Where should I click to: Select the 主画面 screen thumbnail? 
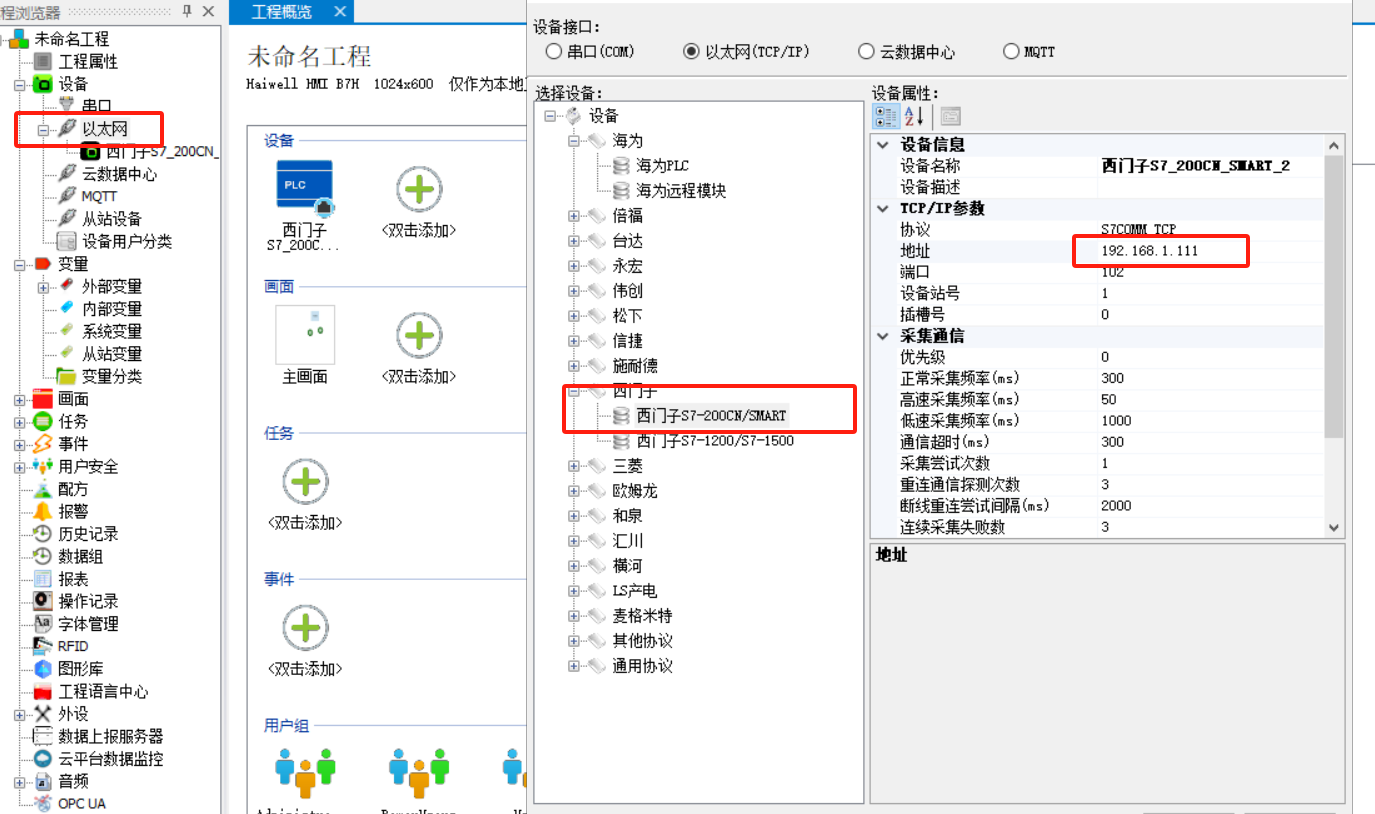(305, 335)
